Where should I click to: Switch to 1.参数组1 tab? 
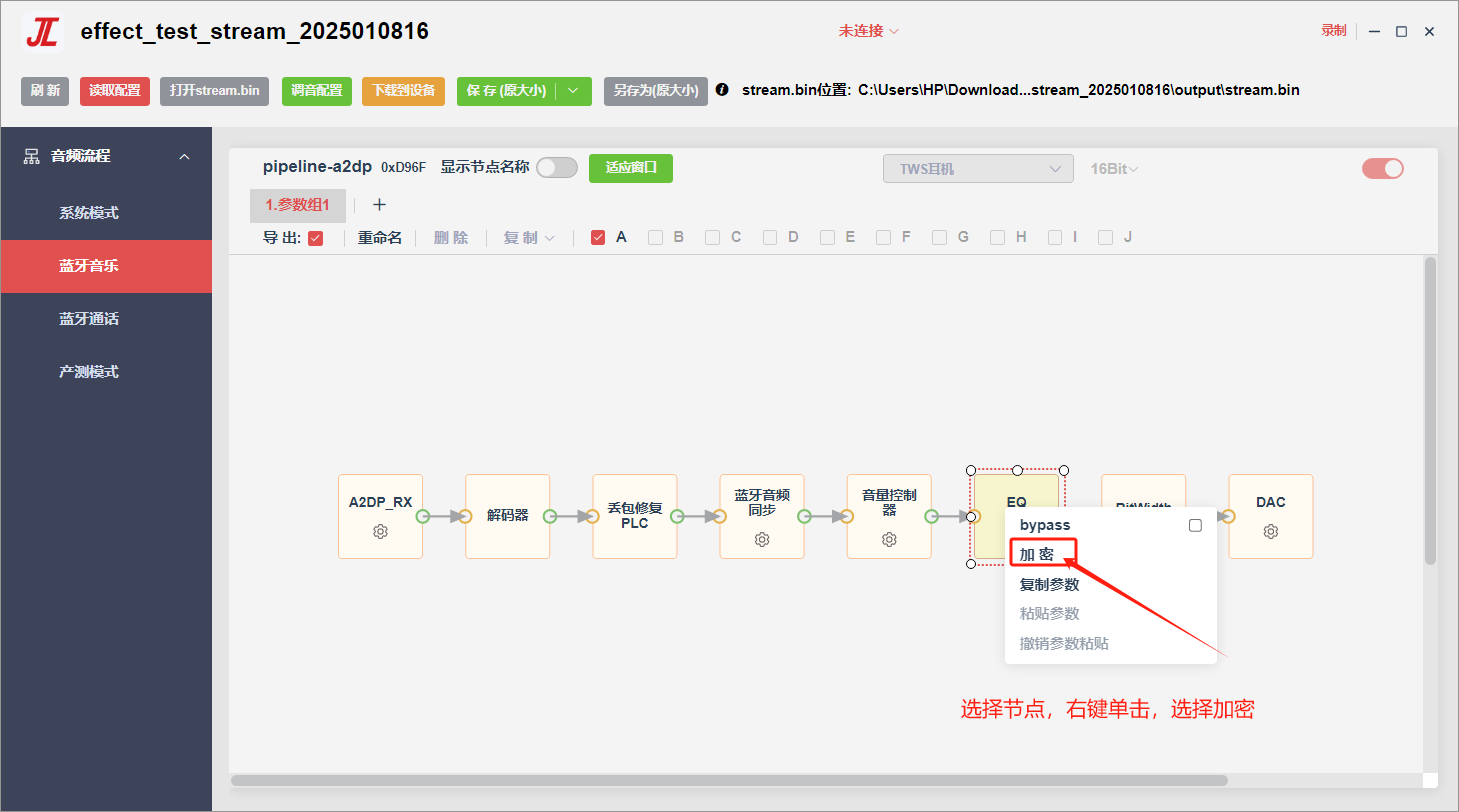(298, 205)
